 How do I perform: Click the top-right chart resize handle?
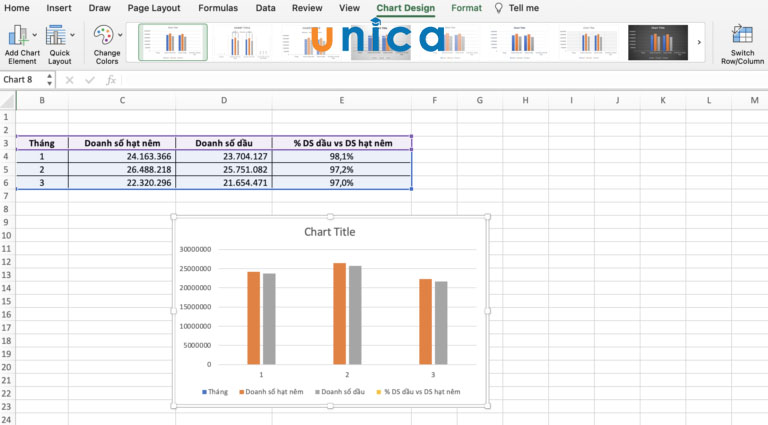[487, 216]
